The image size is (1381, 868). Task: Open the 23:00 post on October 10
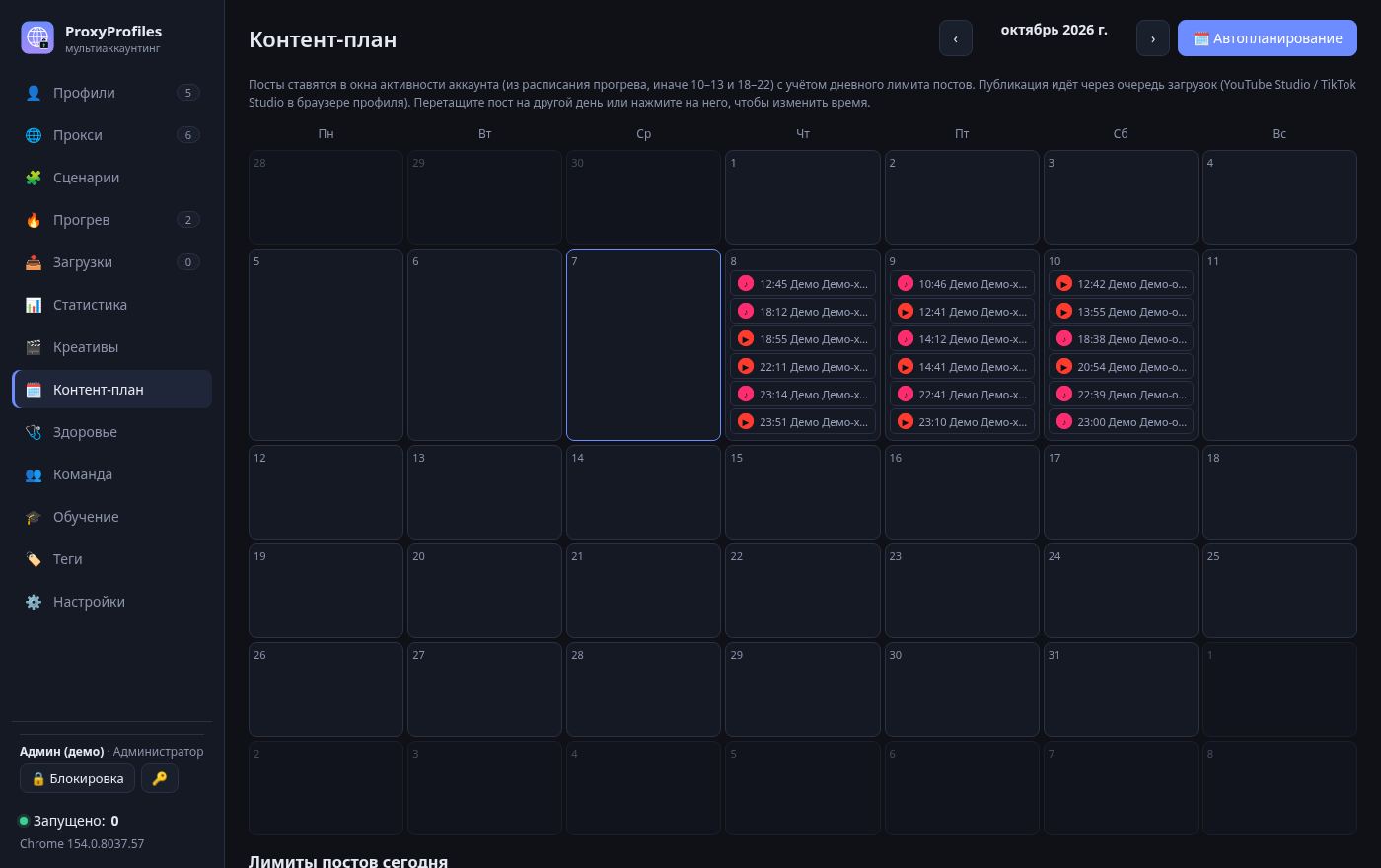[x=1121, y=422]
